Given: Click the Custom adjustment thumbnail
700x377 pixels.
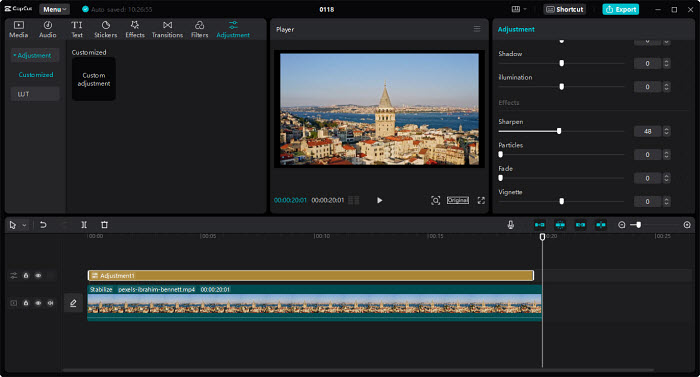Looking at the screenshot, I should pyautogui.click(x=94, y=79).
